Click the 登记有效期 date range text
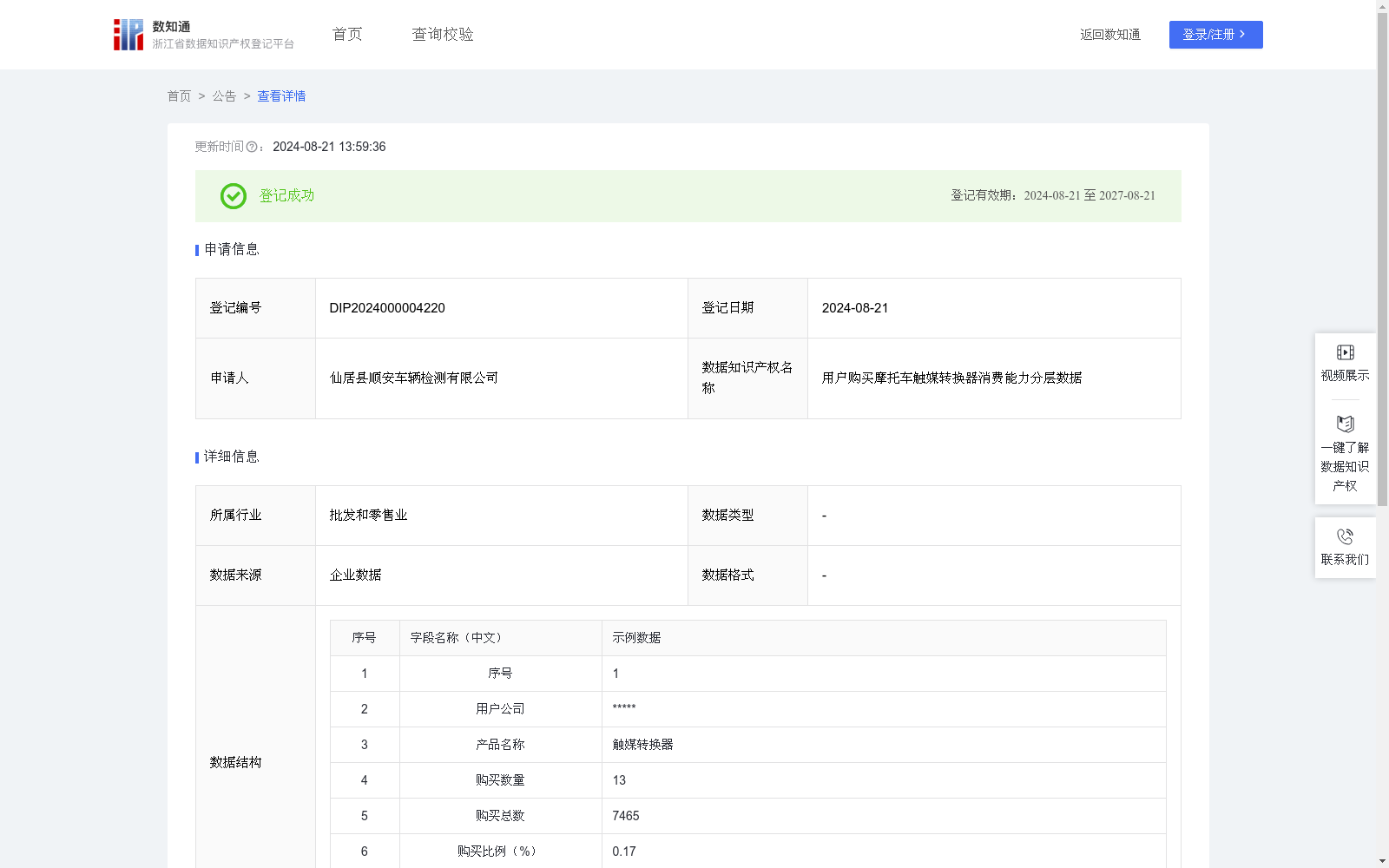The image size is (1389, 868). (1053, 196)
